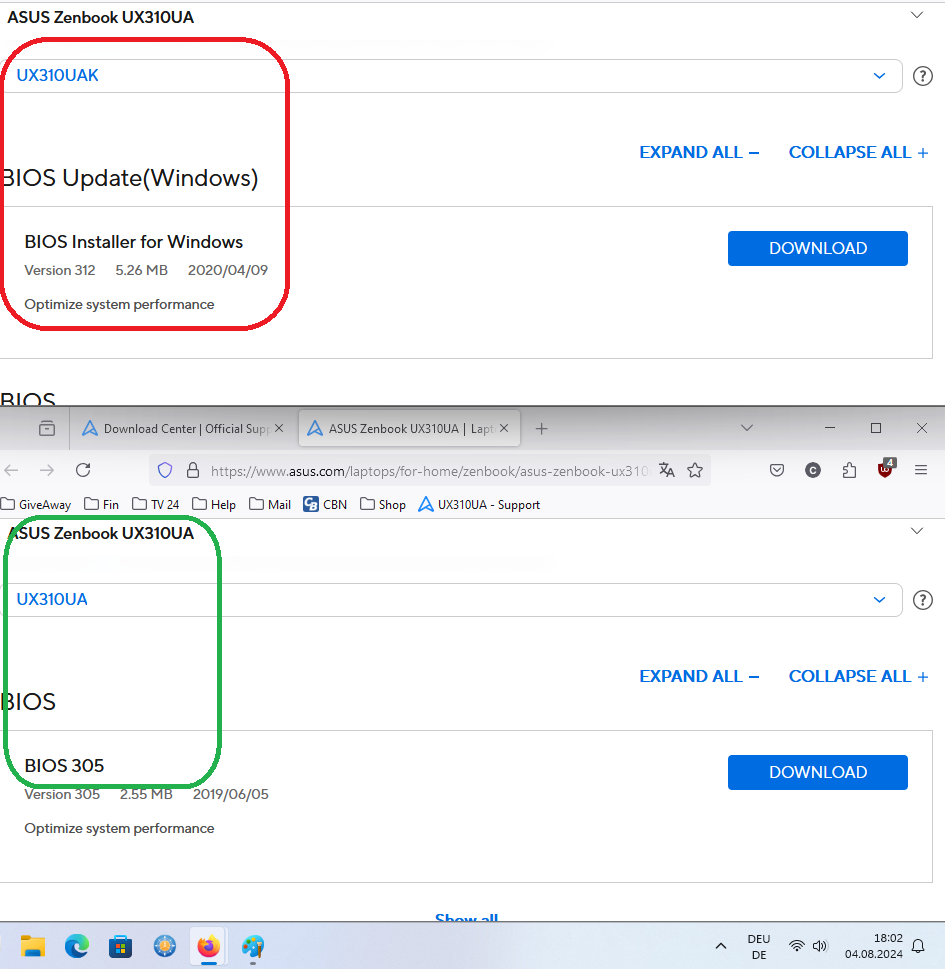Open the round C extension icon

(813, 470)
